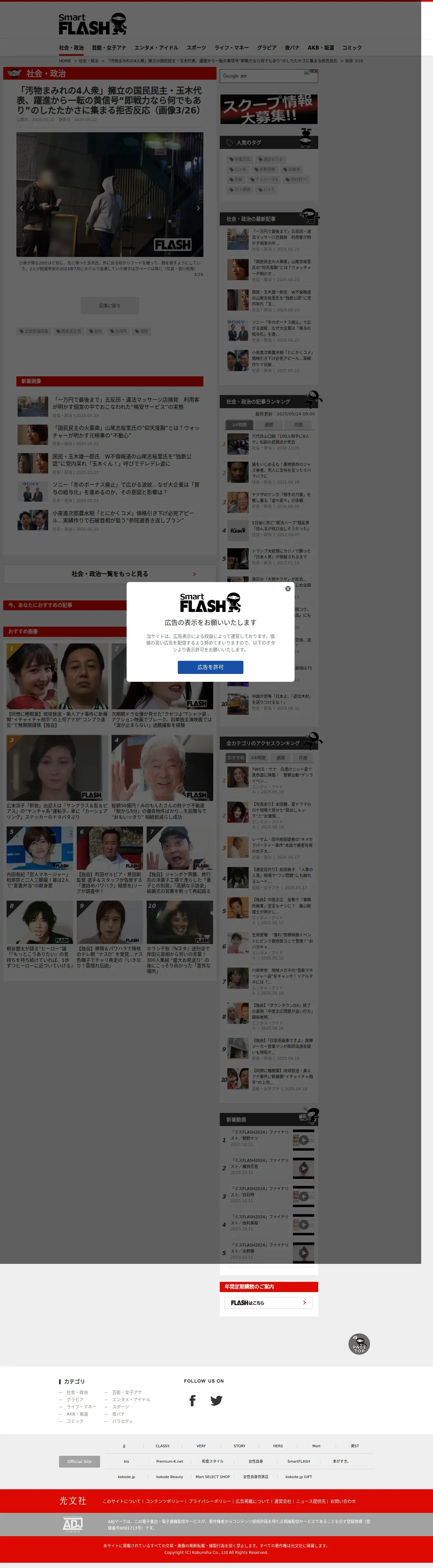433x1568 pixels.
Task: Click 白髪 tag
Action: [236, 179]
